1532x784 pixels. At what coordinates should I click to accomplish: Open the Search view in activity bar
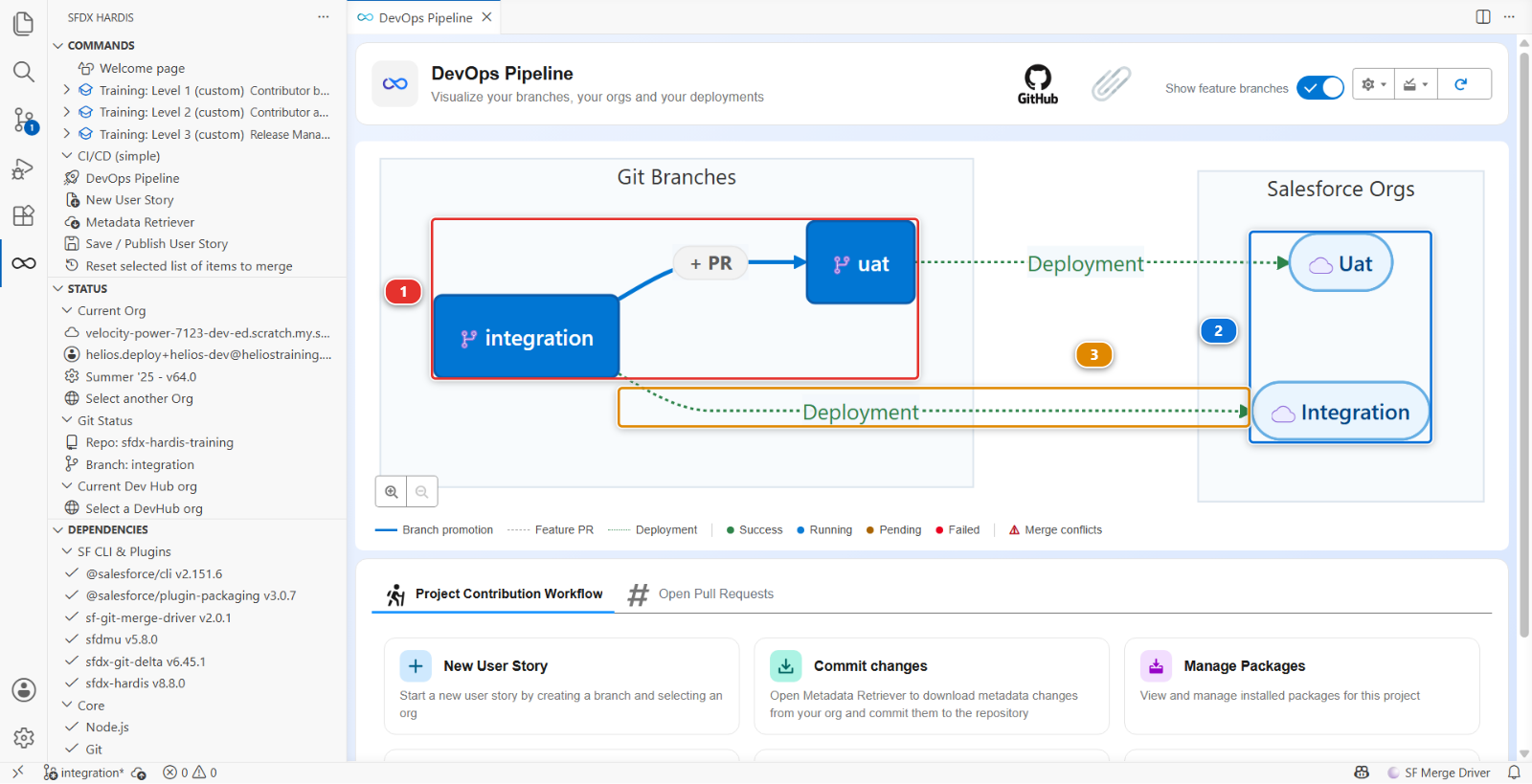click(24, 72)
